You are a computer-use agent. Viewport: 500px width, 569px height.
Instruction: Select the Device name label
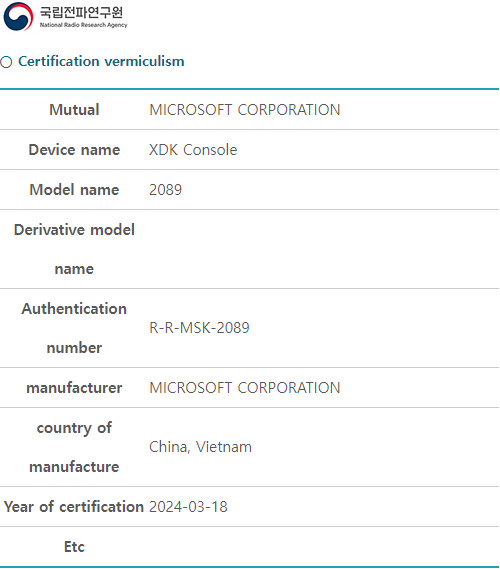coord(74,150)
